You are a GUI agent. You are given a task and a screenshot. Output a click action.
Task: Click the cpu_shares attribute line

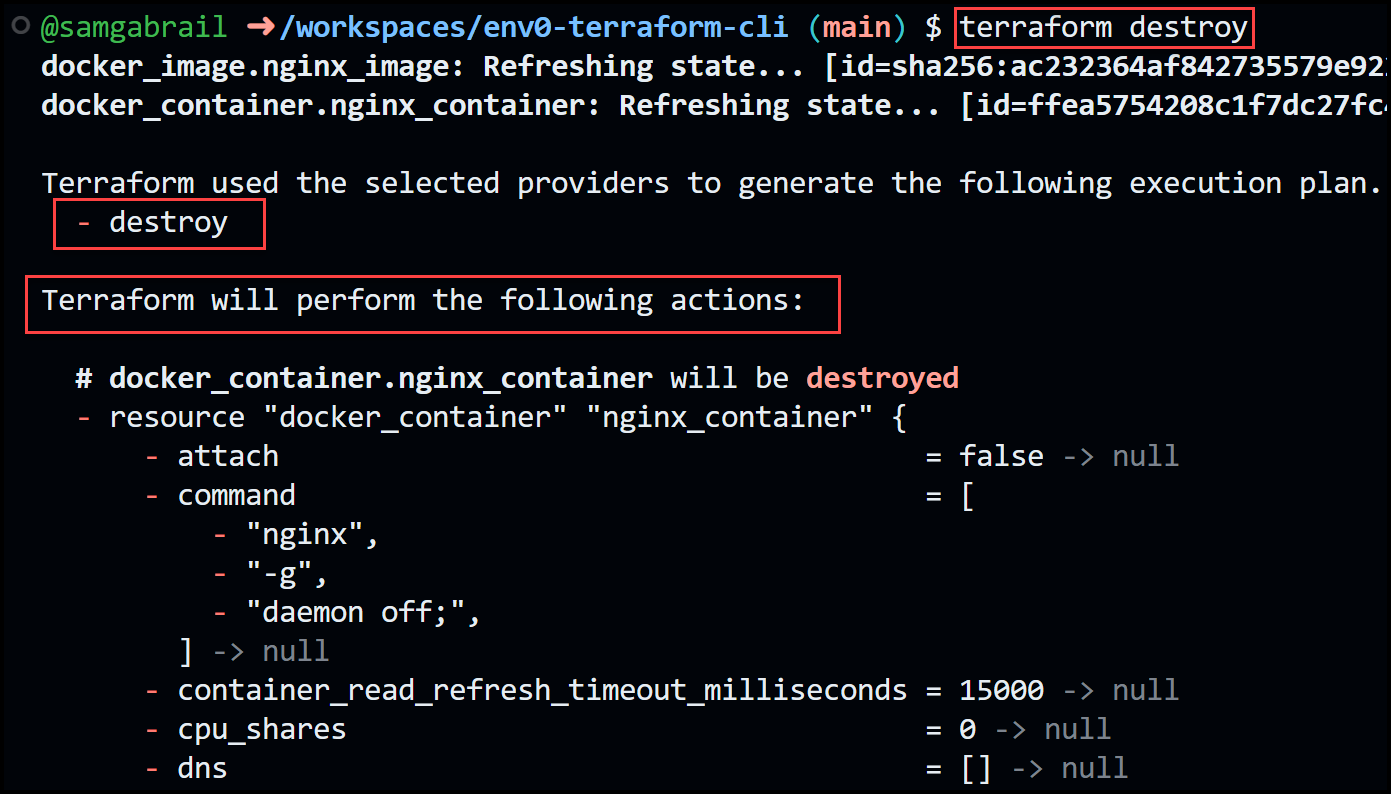pyautogui.click(x=628, y=729)
